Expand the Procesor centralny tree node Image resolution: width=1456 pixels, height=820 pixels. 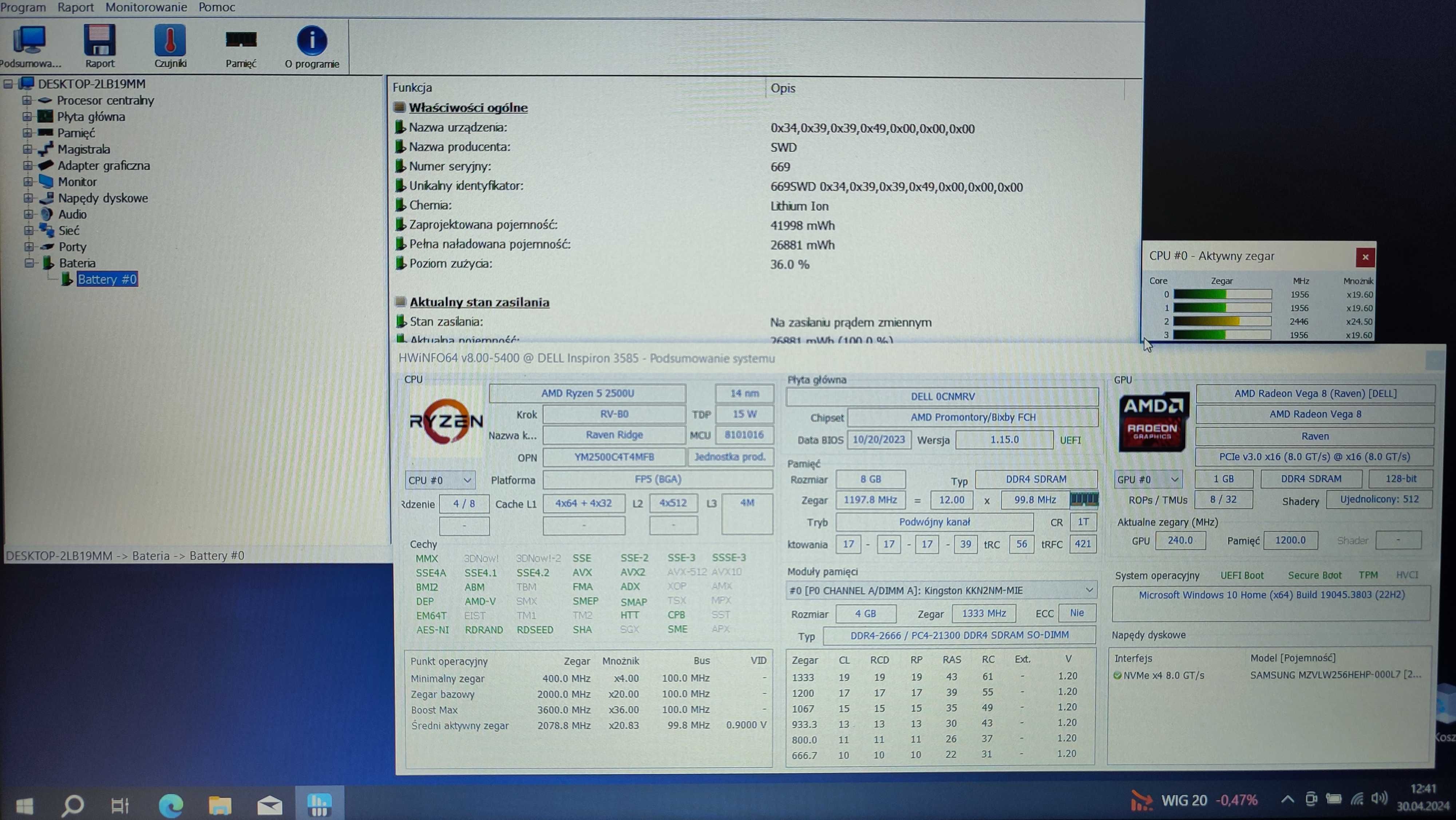(27, 100)
